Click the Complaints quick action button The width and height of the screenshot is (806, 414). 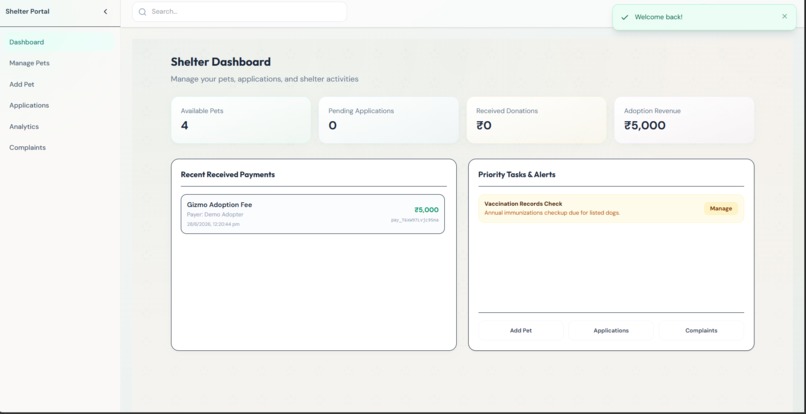point(701,331)
